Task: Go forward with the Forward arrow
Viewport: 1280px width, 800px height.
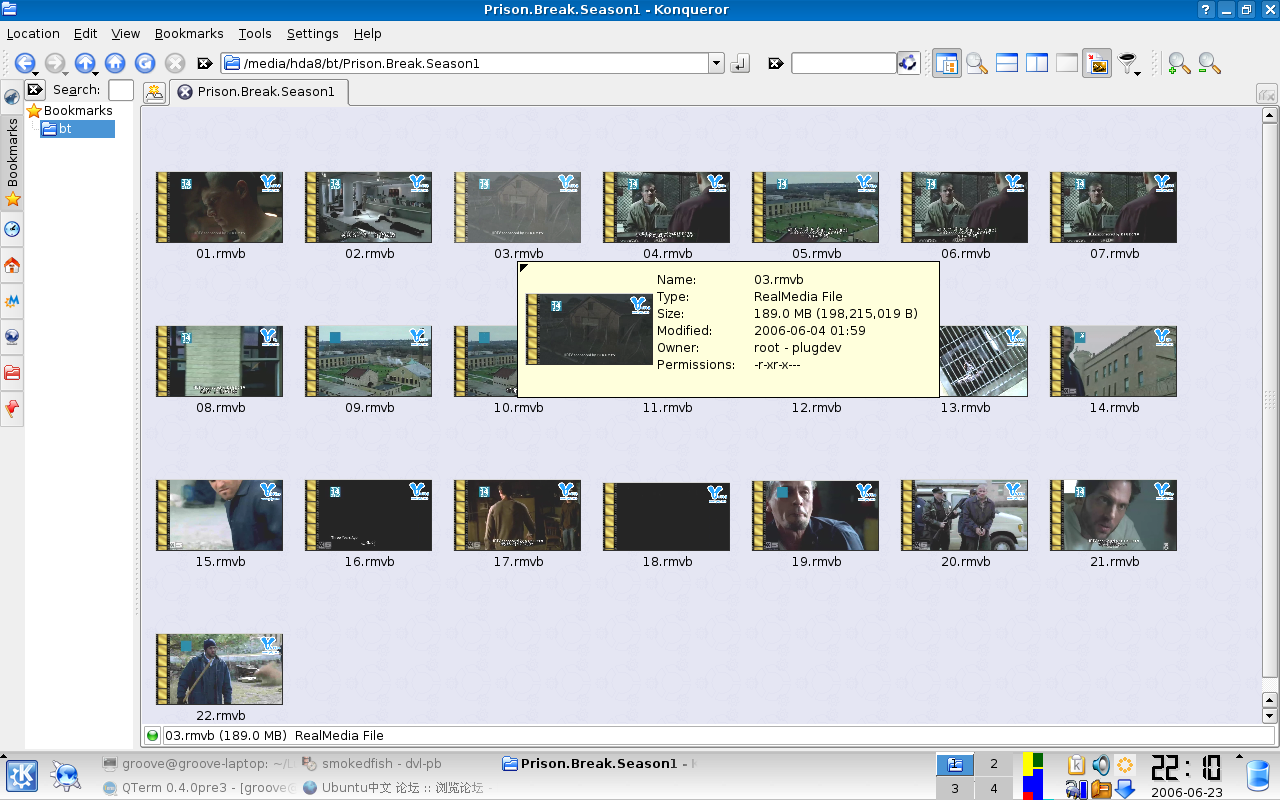Action: (55, 63)
